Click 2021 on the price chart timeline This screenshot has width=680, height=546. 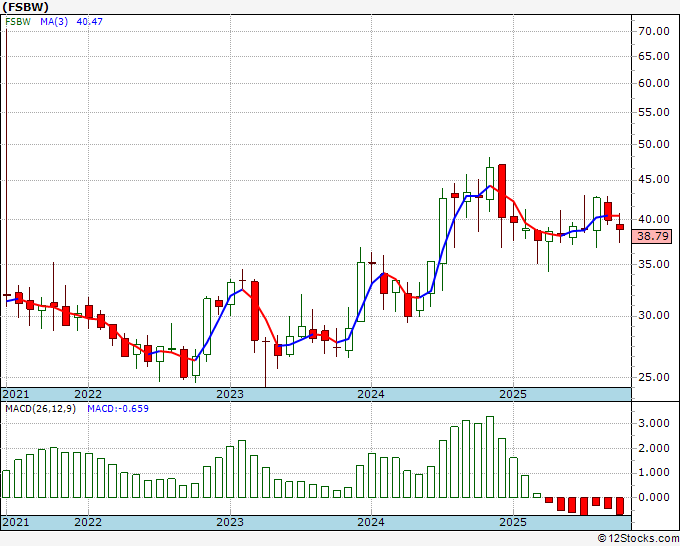(16, 394)
